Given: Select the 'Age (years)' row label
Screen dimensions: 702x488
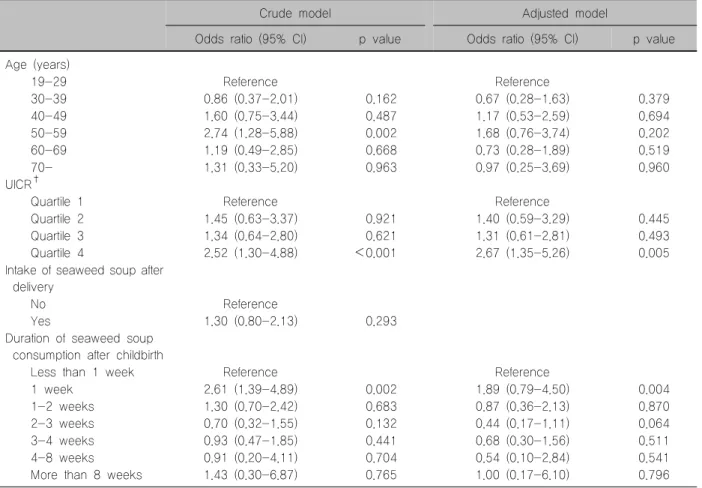Looking at the screenshot, I should (x=38, y=65).
